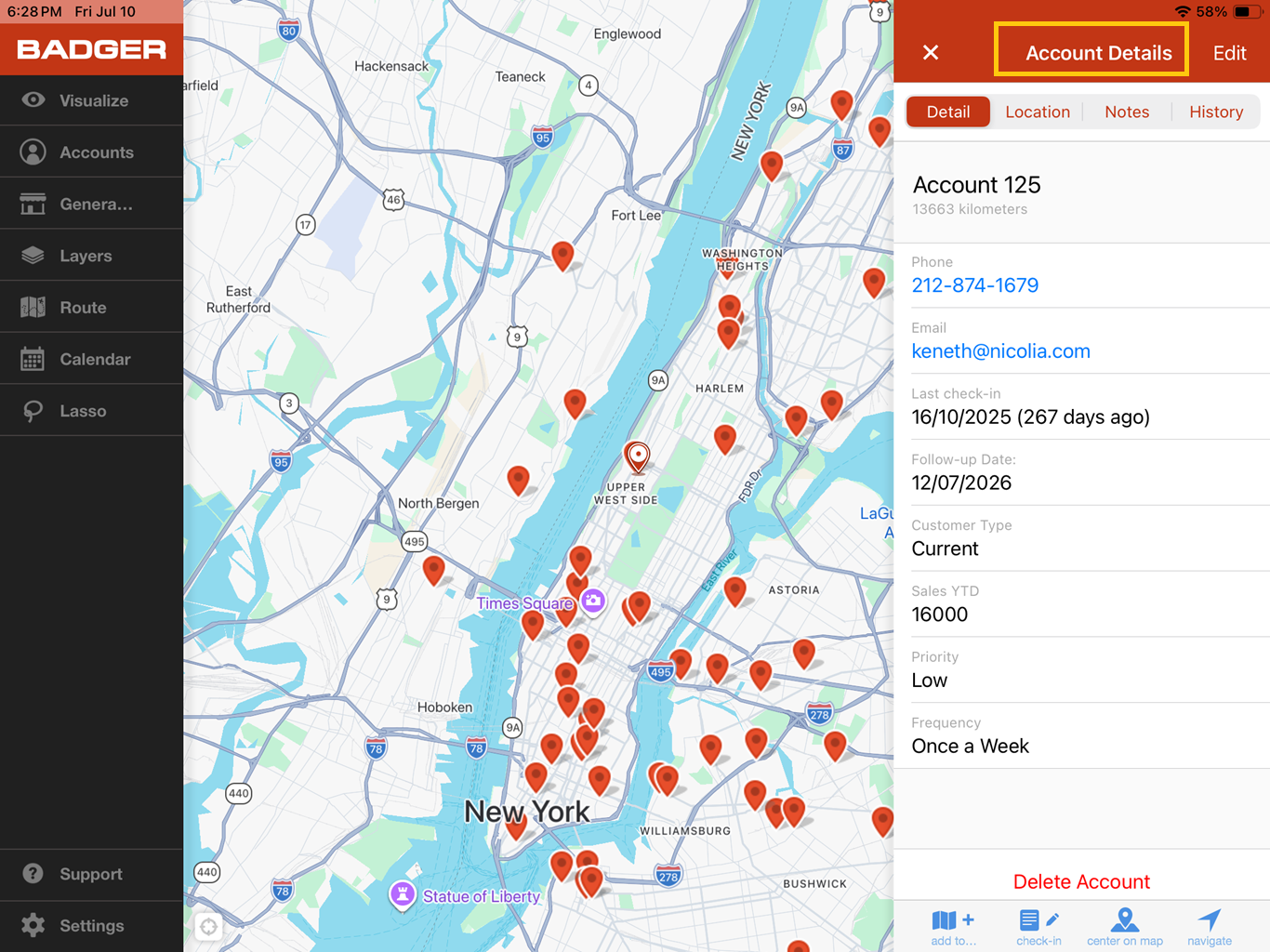Image resolution: width=1270 pixels, height=952 pixels.
Task: Open Route menu item label
Action: tap(83, 307)
